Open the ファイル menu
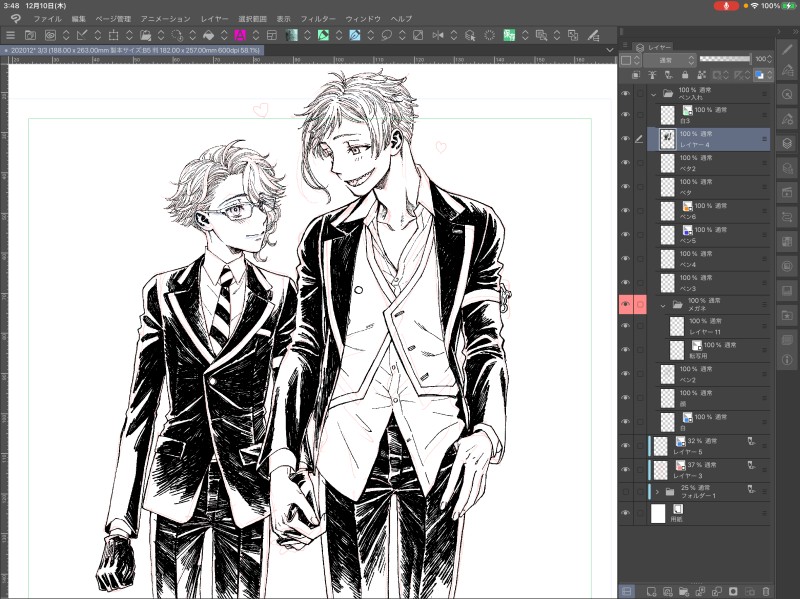The height and width of the screenshot is (599, 800). (47, 19)
